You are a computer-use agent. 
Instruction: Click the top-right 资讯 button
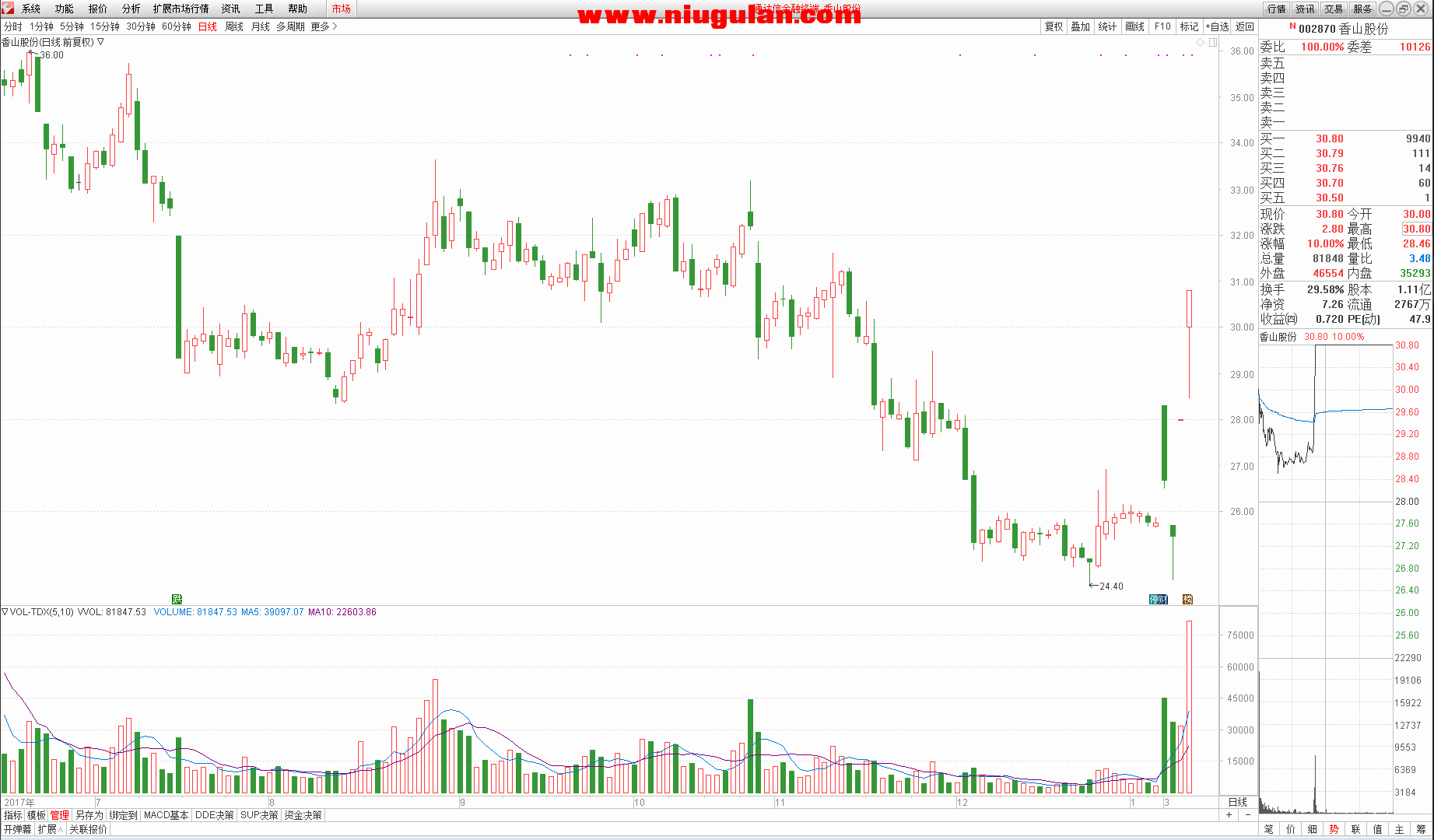click(x=1305, y=9)
